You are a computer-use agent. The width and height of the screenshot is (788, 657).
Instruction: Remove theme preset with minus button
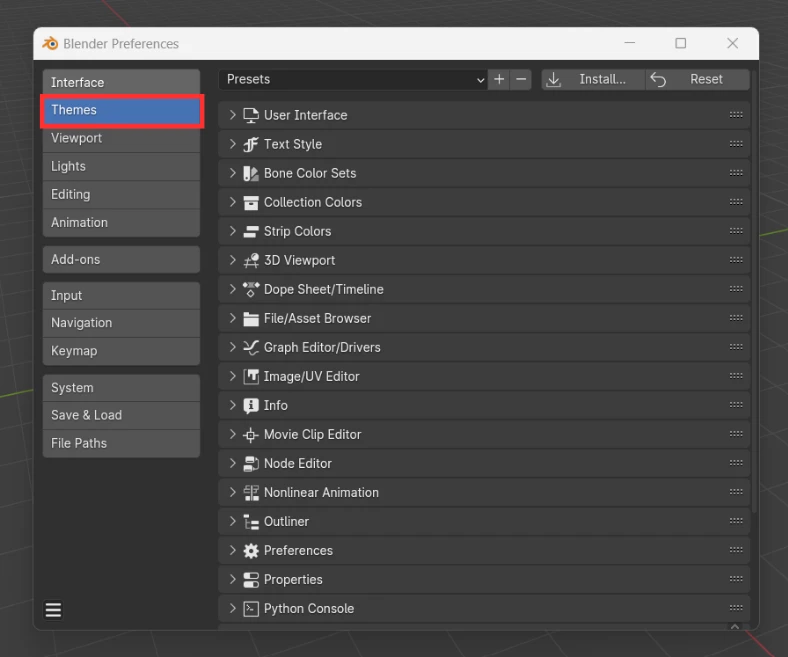[x=521, y=79]
